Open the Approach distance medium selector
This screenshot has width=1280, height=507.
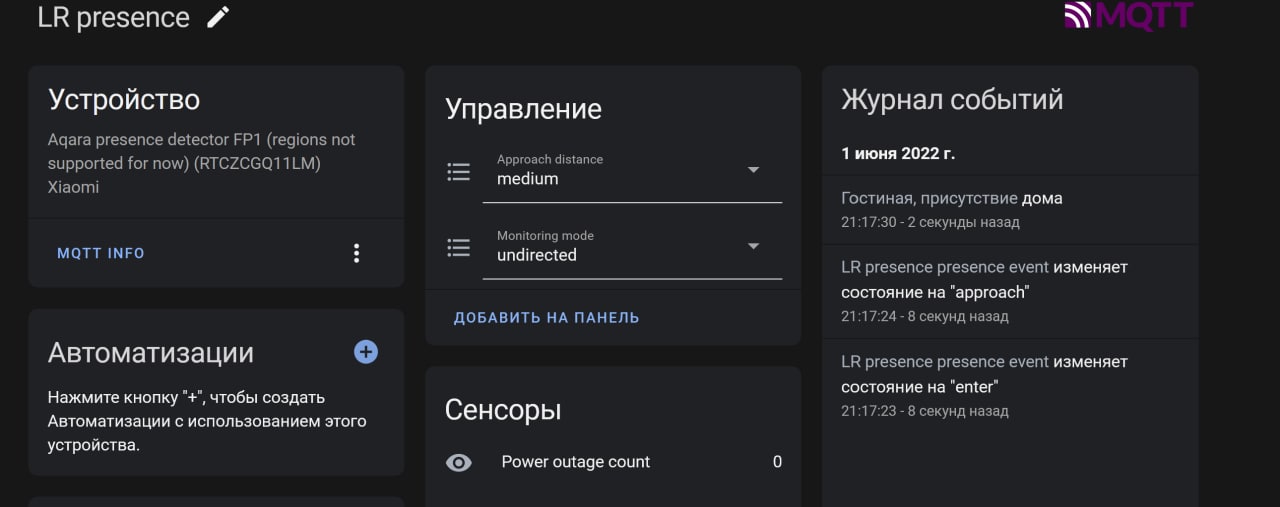tap(632, 172)
